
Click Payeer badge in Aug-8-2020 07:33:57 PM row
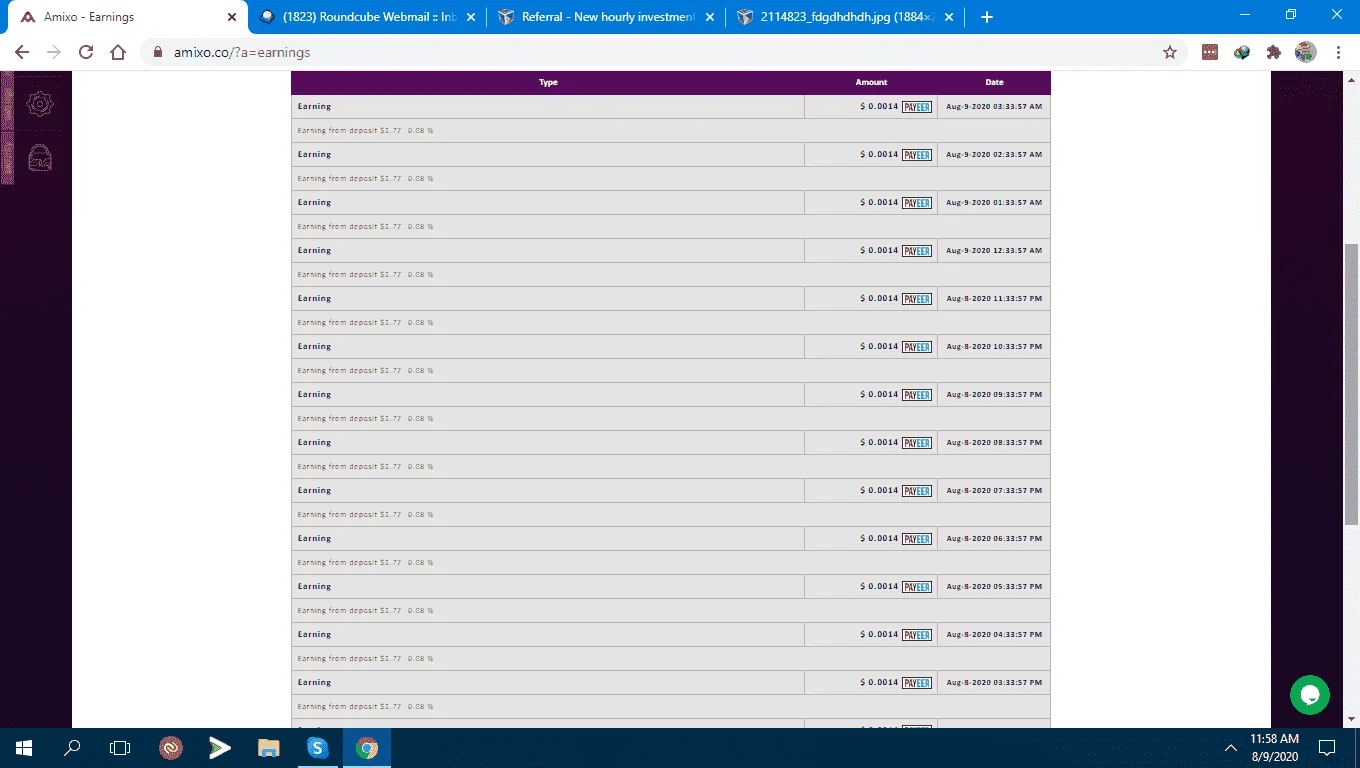tap(917, 491)
